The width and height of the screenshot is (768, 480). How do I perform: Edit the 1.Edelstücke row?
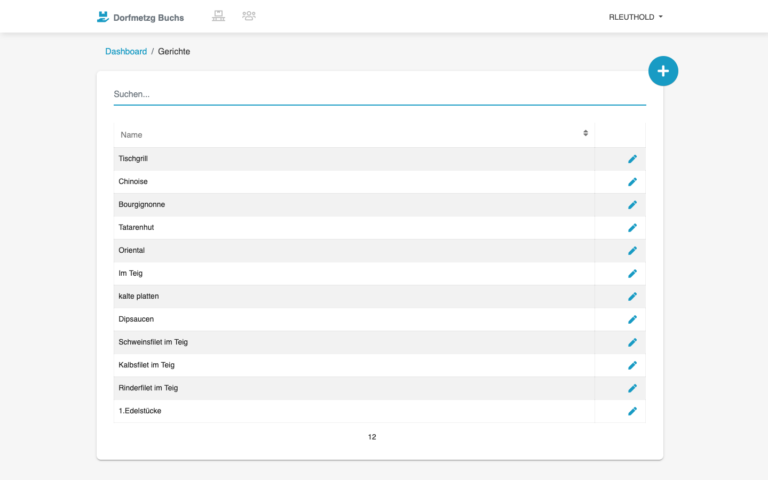[x=632, y=411]
